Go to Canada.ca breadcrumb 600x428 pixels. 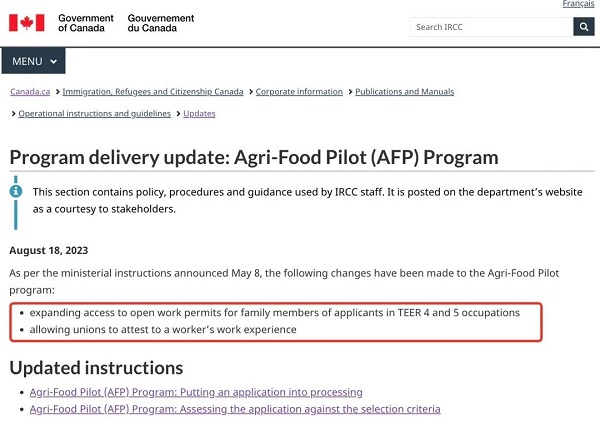[x=30, y=92]
